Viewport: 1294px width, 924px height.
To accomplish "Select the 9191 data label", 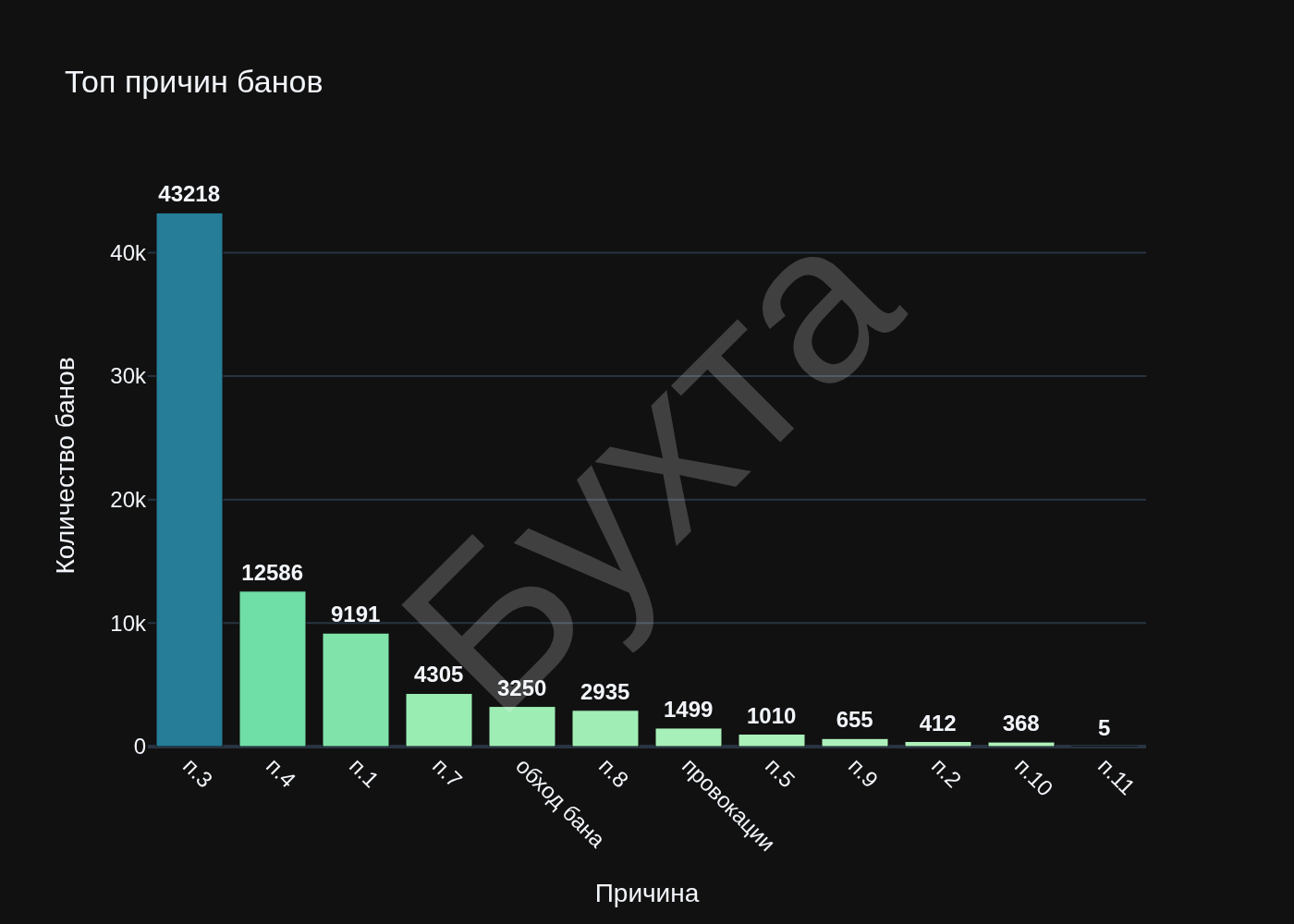I will click(356, 614).
